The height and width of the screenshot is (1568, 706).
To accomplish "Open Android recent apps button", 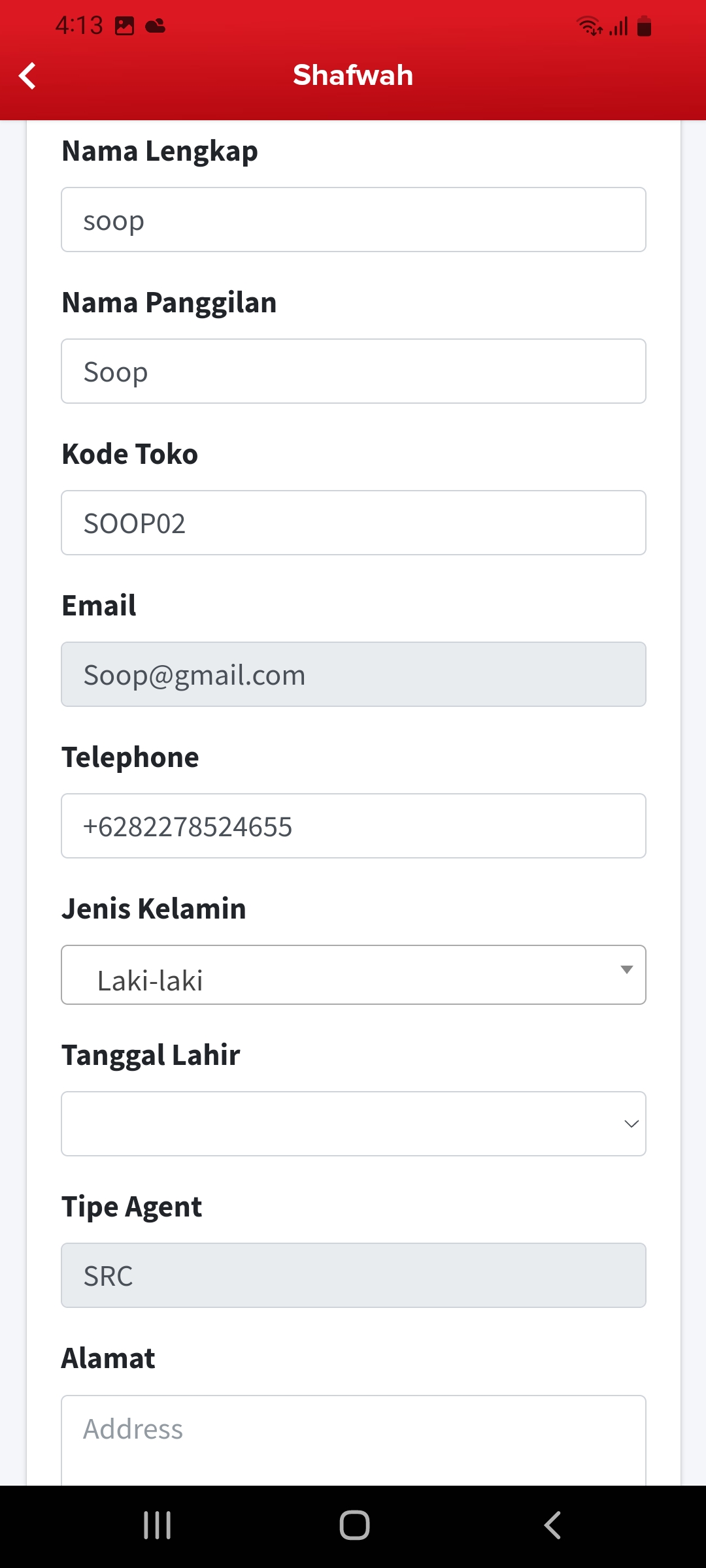I will pyautogui.click(x=158, y=1526).
